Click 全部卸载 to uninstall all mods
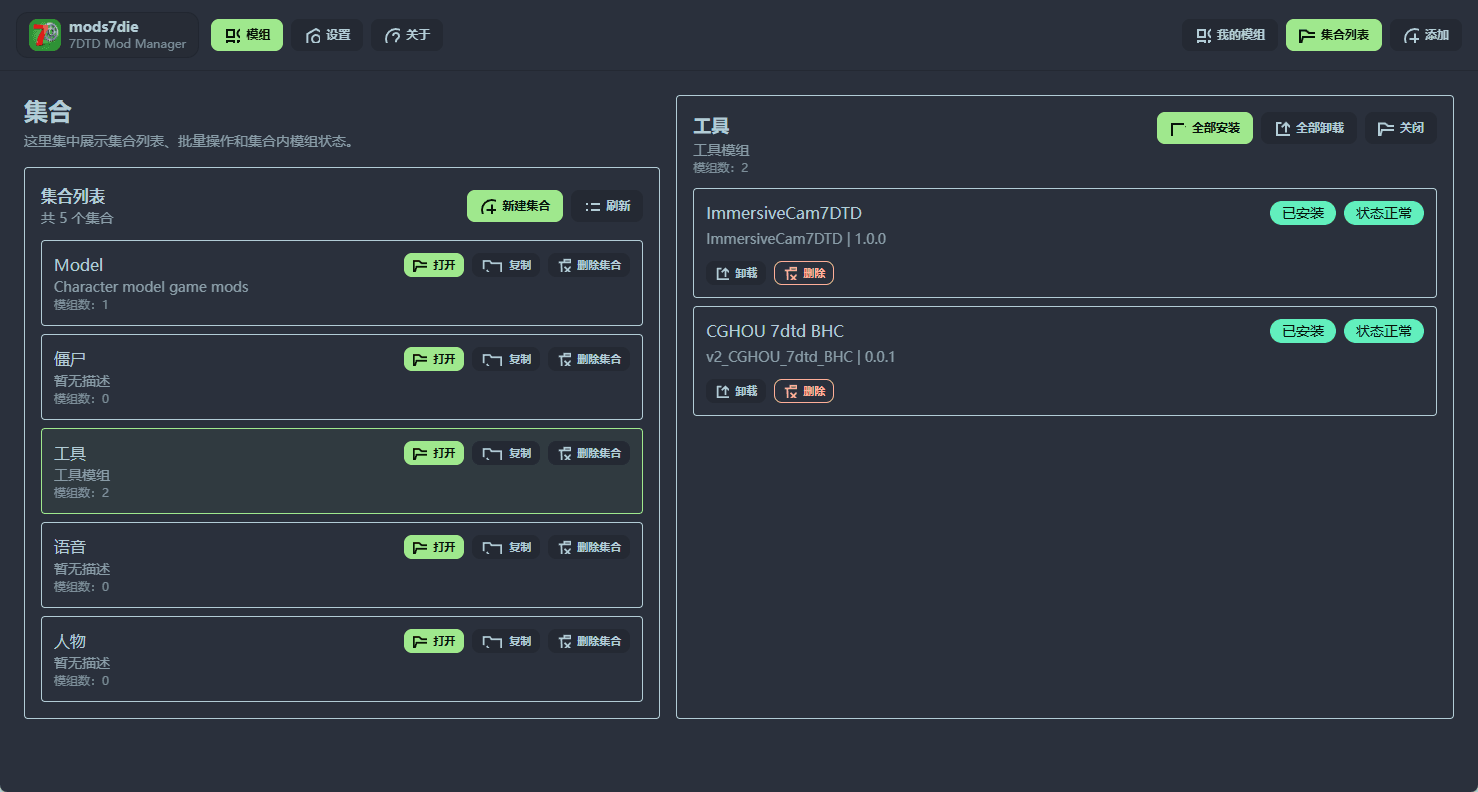The height and width of the screenshot is (792, 1478). [1308, 127]
